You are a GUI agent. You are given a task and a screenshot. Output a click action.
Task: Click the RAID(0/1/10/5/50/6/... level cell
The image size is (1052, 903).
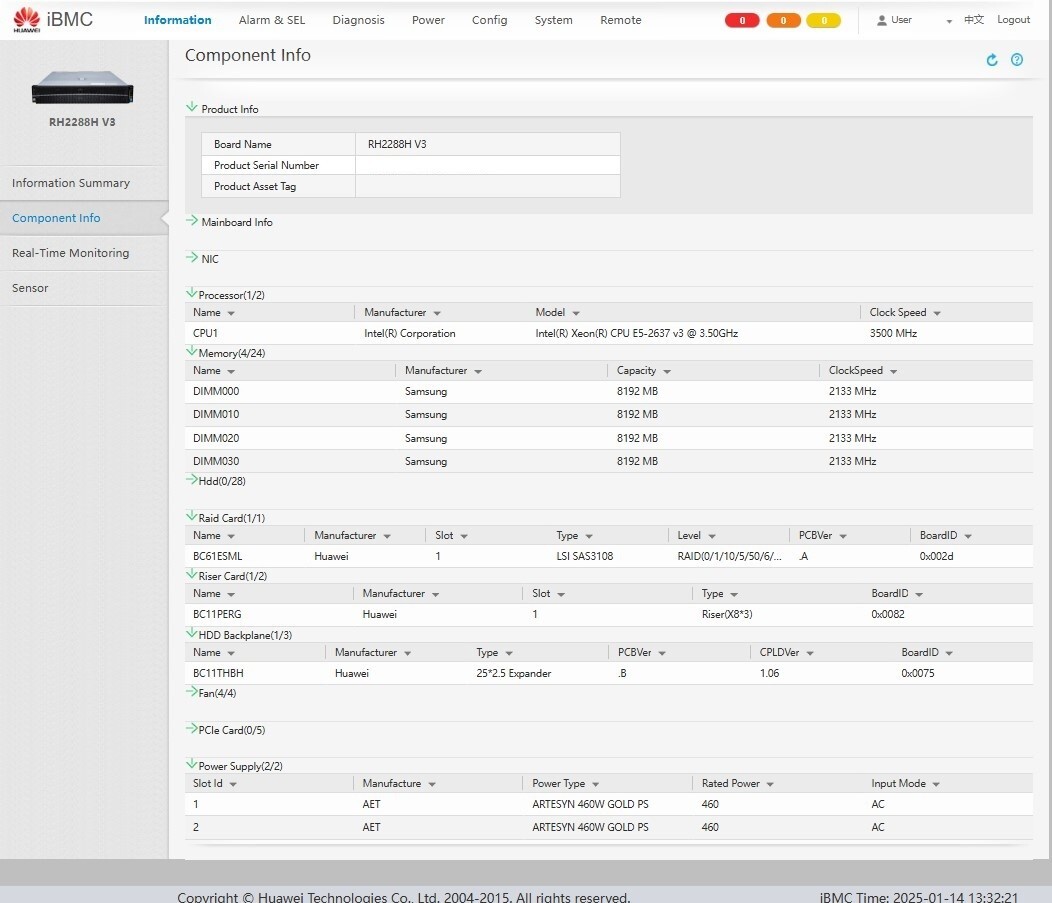(729, 556)
